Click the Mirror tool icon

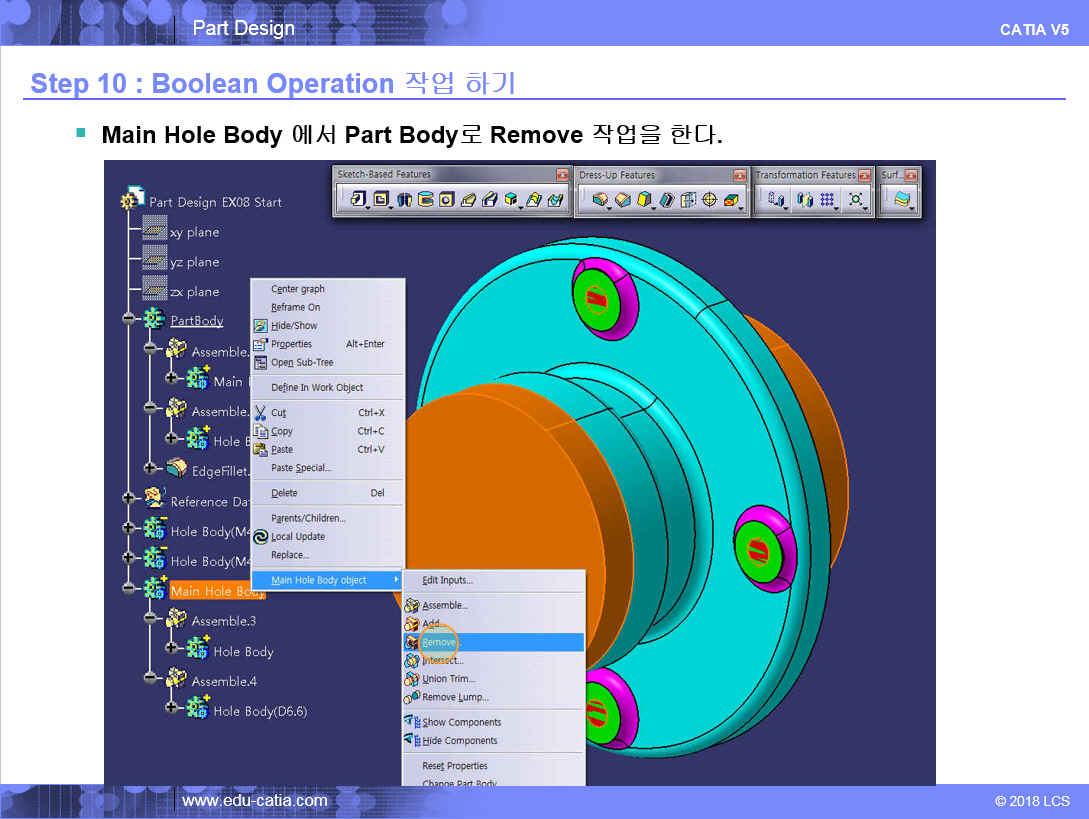point(805,200)
